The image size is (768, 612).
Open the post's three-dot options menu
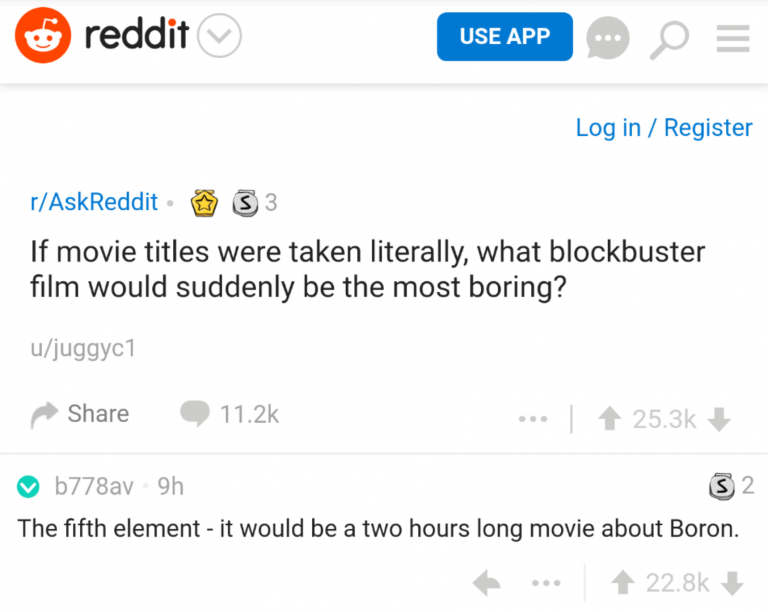click(533, 419)
